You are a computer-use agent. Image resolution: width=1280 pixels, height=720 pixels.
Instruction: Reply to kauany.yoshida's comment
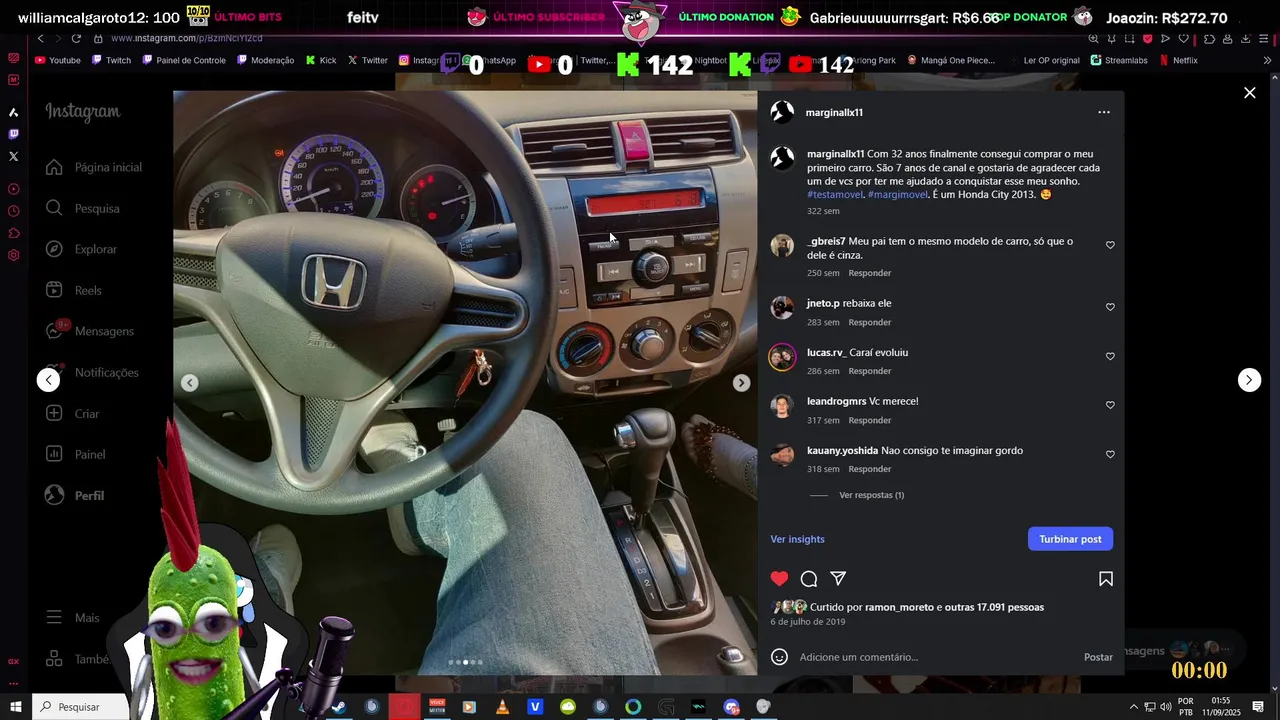pos(869,469)
